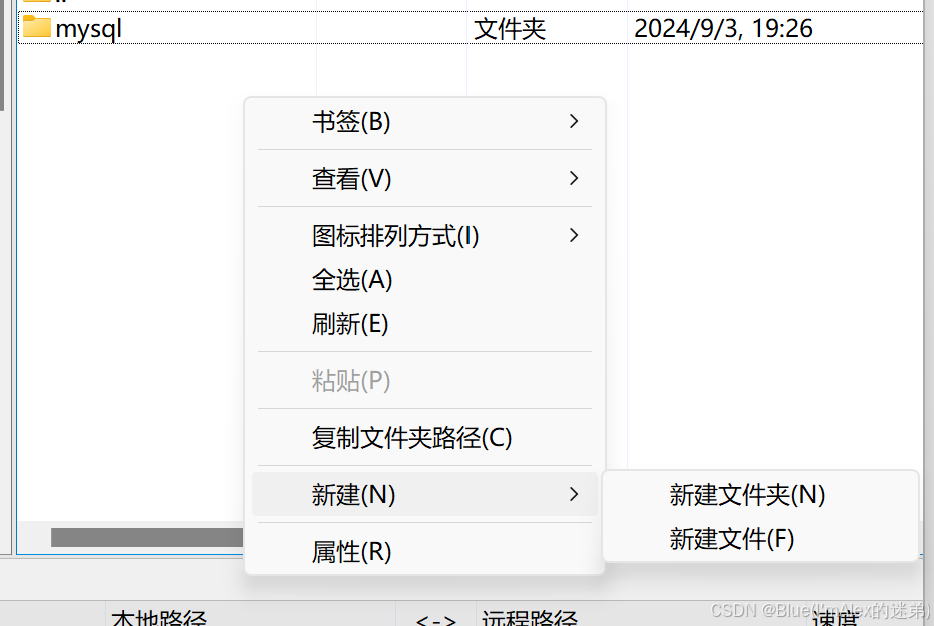Click the disabled 粘贴(P) paste entry
The height and width of the screenshot is (626, 934).
(x=425, y=381)
